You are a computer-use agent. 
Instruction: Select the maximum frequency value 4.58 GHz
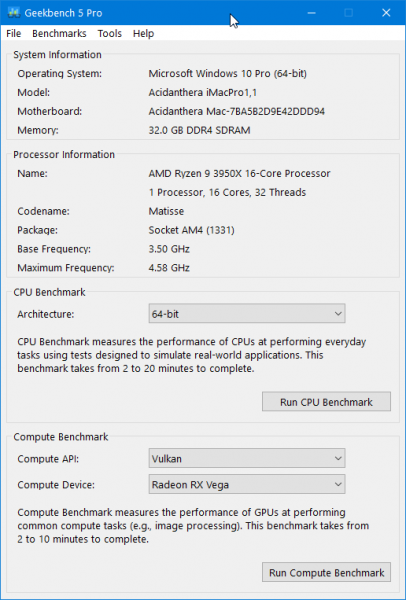click(x=169, y=268)
